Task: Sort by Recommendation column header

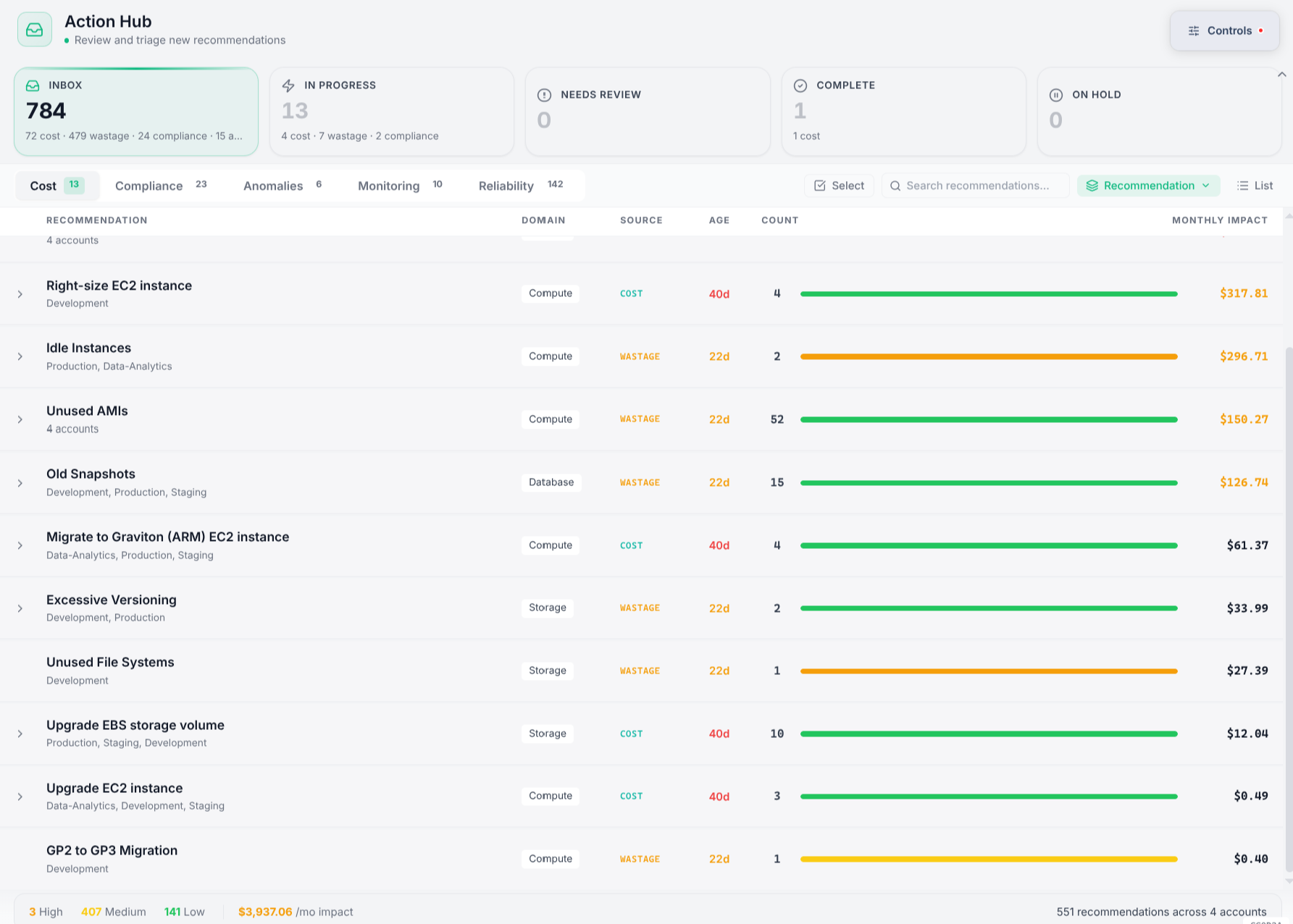Action: pyautogui.click(x=97, y=220)
